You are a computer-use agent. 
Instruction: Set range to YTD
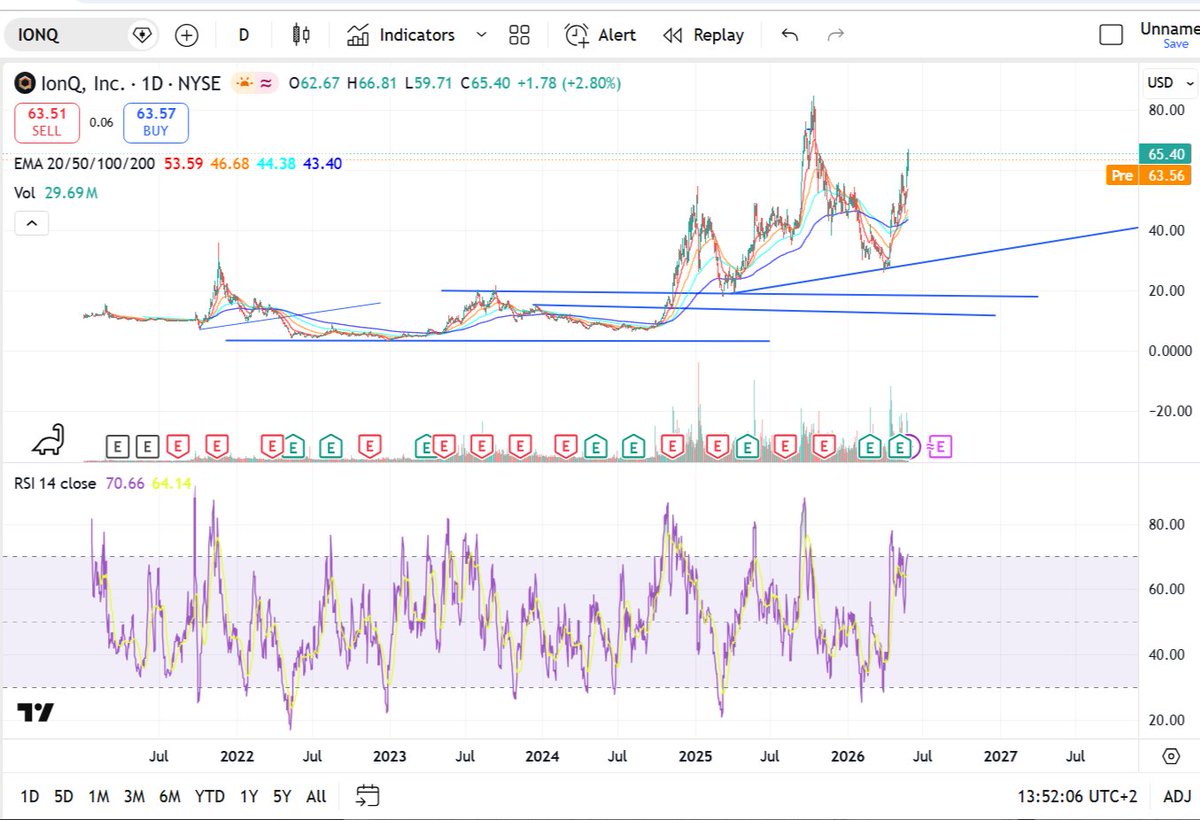pyautogui.click(x=209, y=797)
